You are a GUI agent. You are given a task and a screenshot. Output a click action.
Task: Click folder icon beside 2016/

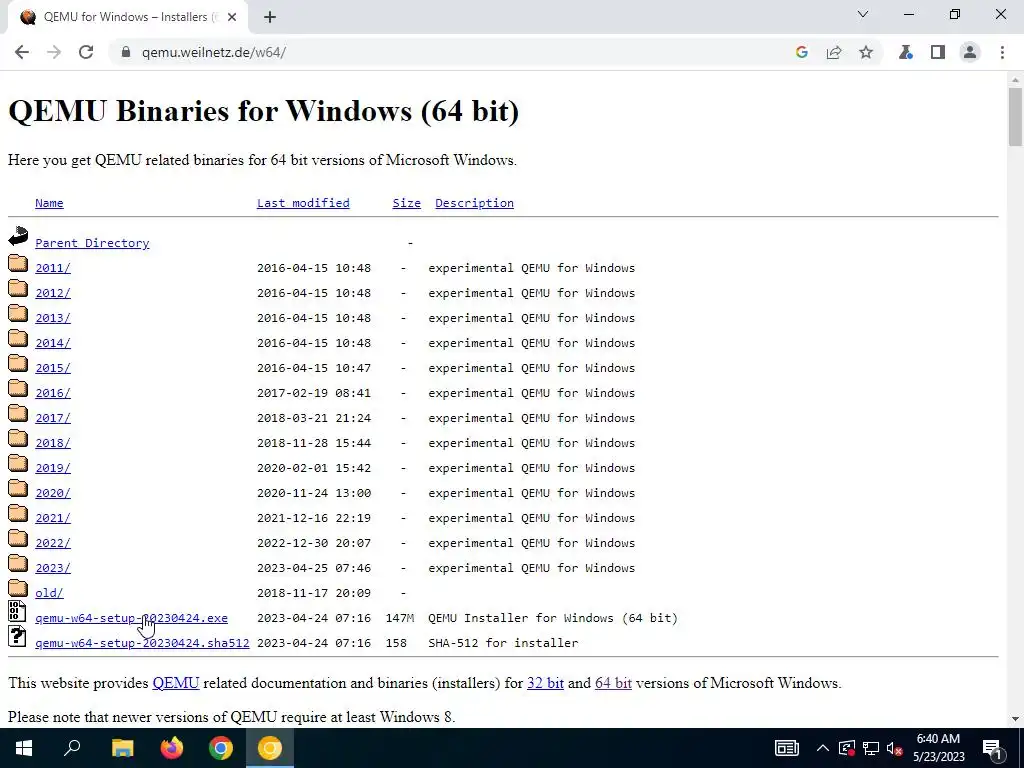(18, 389)
